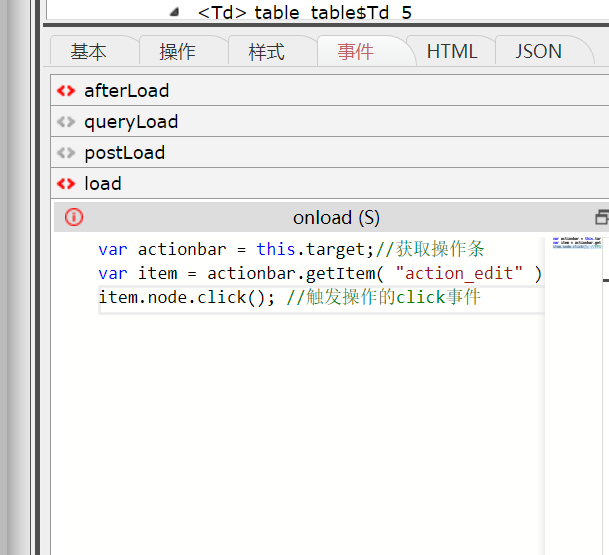Click the gray code icon beside queryLoad
The width and height of the screenshot is (609, 555).
coord(66,122)
